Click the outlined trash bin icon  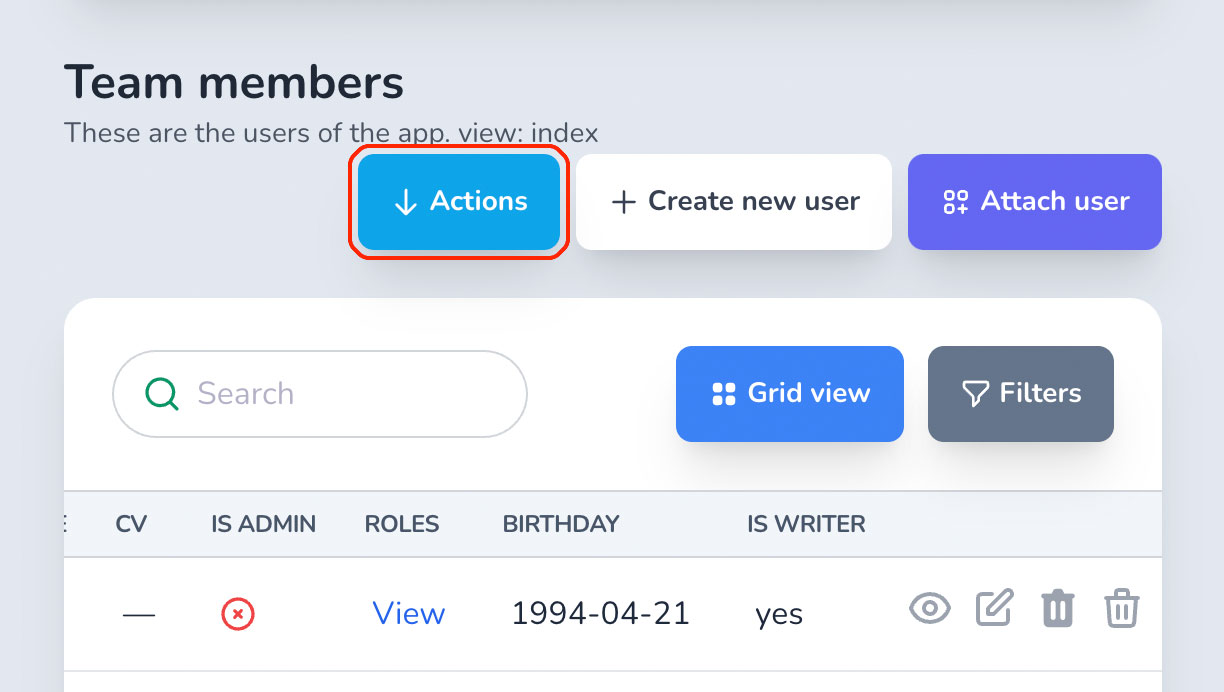point(1121,608)
